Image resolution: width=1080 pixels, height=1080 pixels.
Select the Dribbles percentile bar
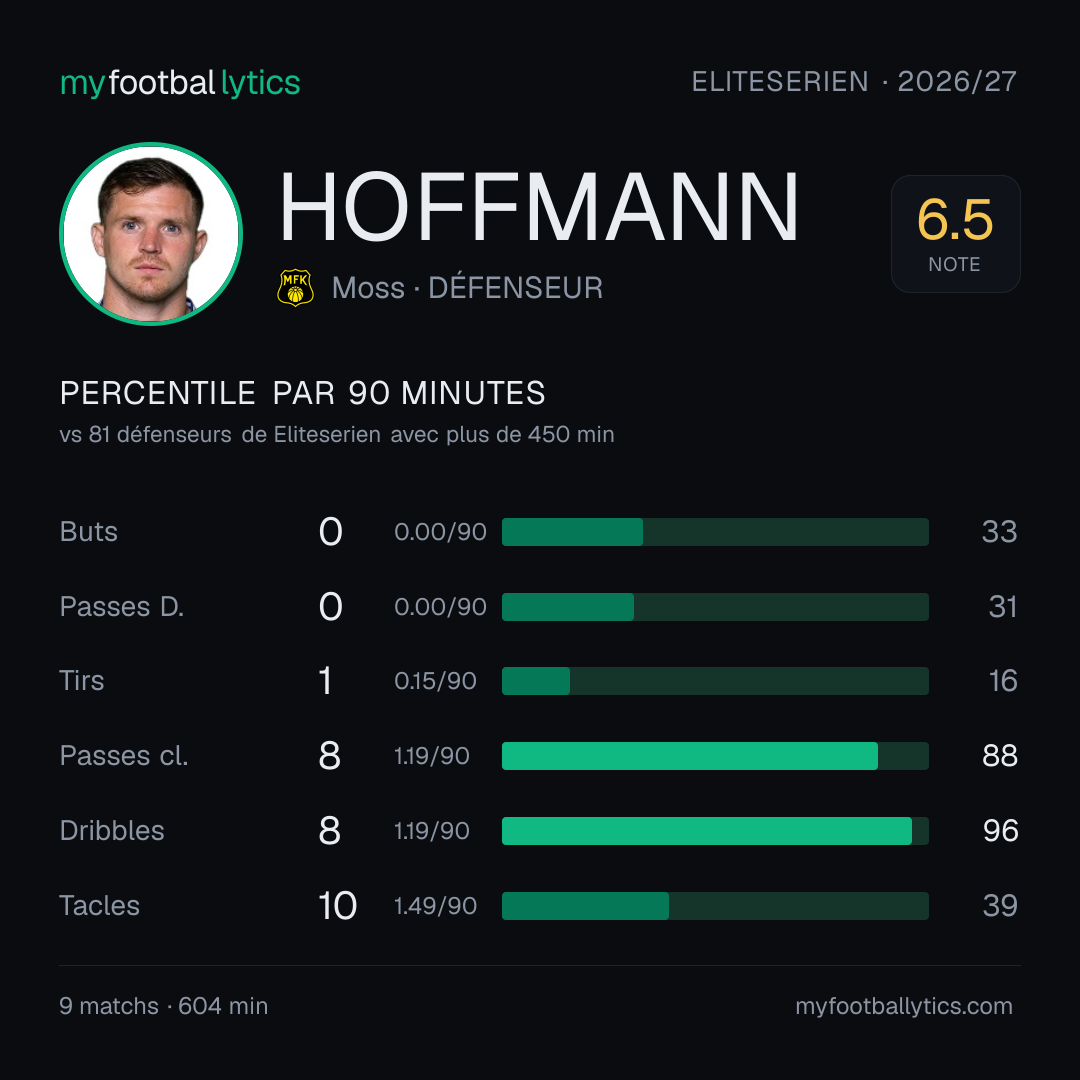[715, 831]
